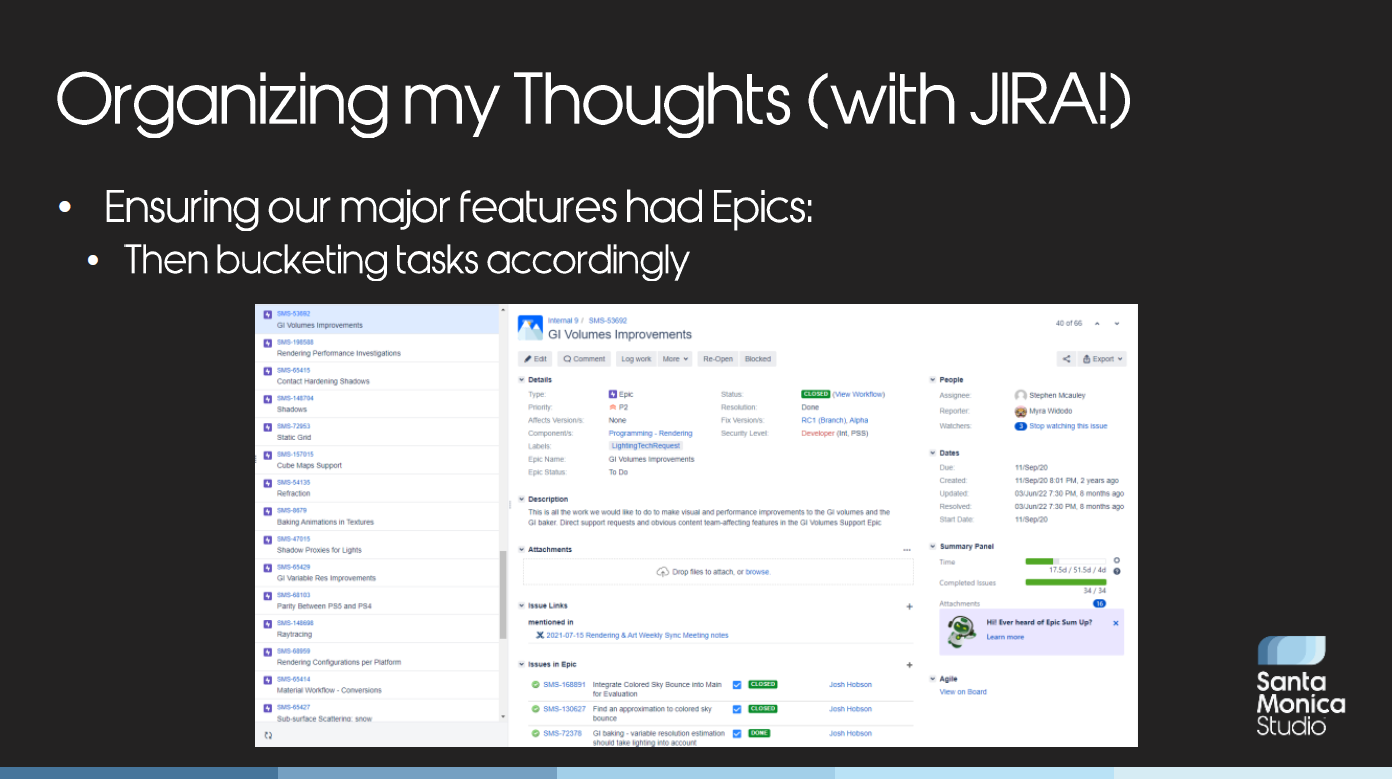The image size is (1392, 779).
Task: Collapse the Attachments section
Action: point(521,550)
